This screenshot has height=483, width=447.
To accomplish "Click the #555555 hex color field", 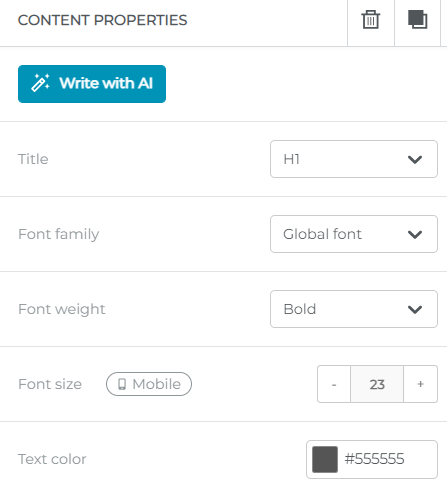I will click(374, 459).
